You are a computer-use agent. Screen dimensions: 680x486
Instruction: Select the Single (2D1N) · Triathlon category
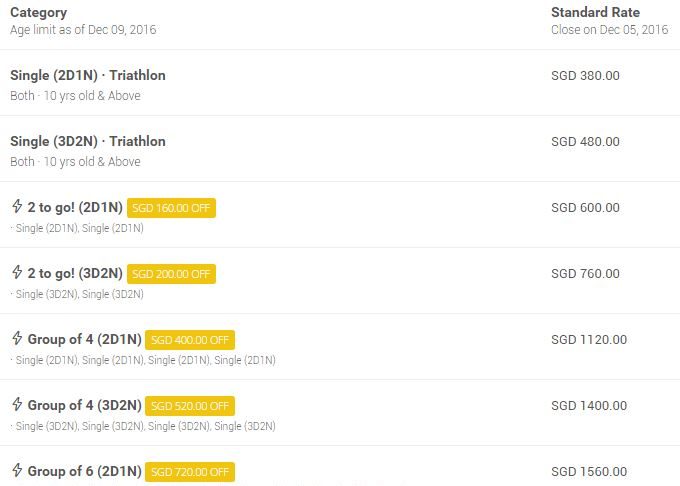point(88,76)
